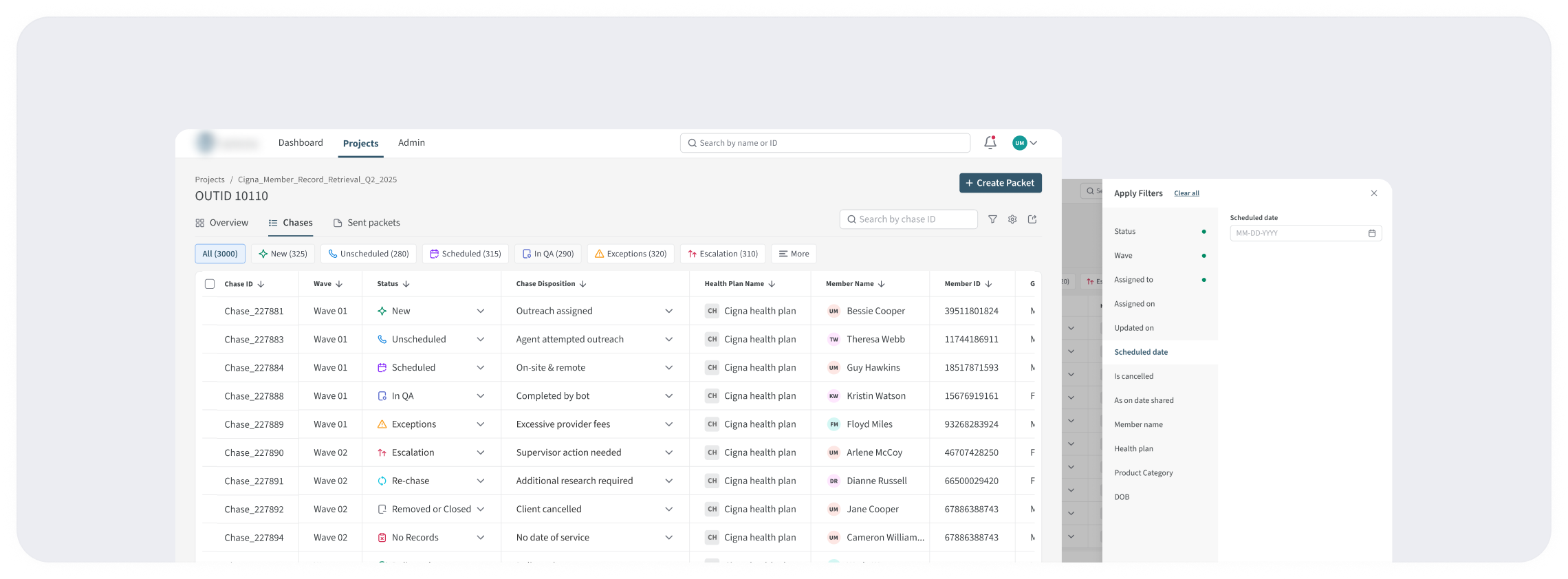Open table settings gear icon
The height and width of the screenshot is (579, 1568).
tap(1012, 219)
